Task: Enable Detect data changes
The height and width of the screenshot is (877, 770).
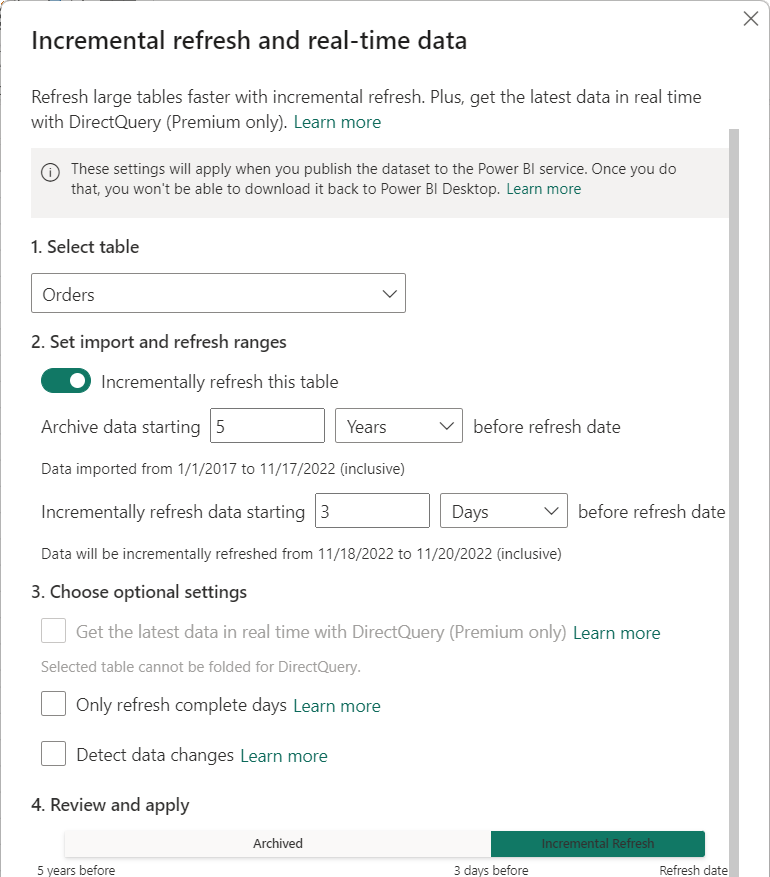Action: [53, 753]
